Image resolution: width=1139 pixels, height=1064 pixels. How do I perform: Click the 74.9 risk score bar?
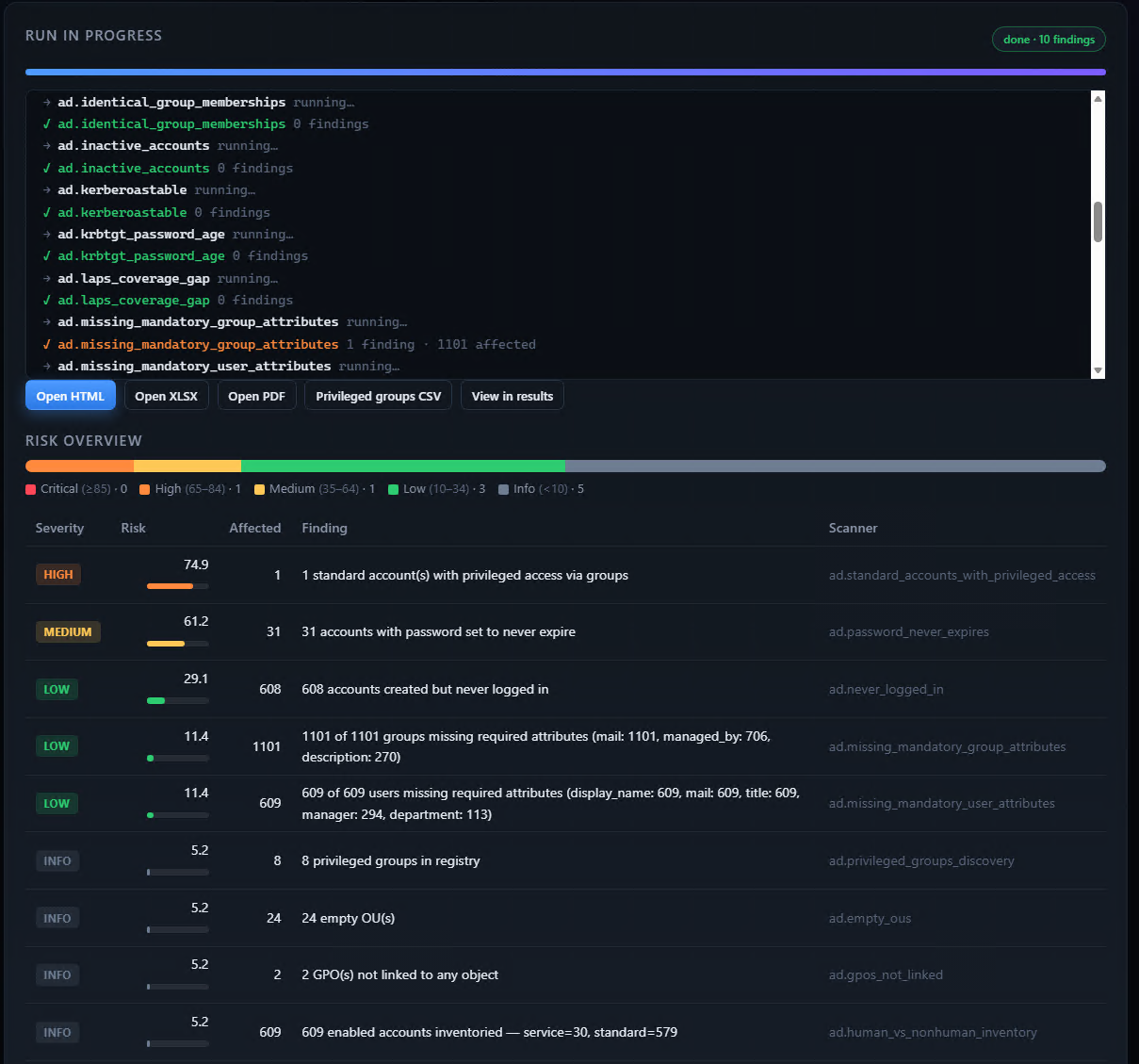coord(177,586)
